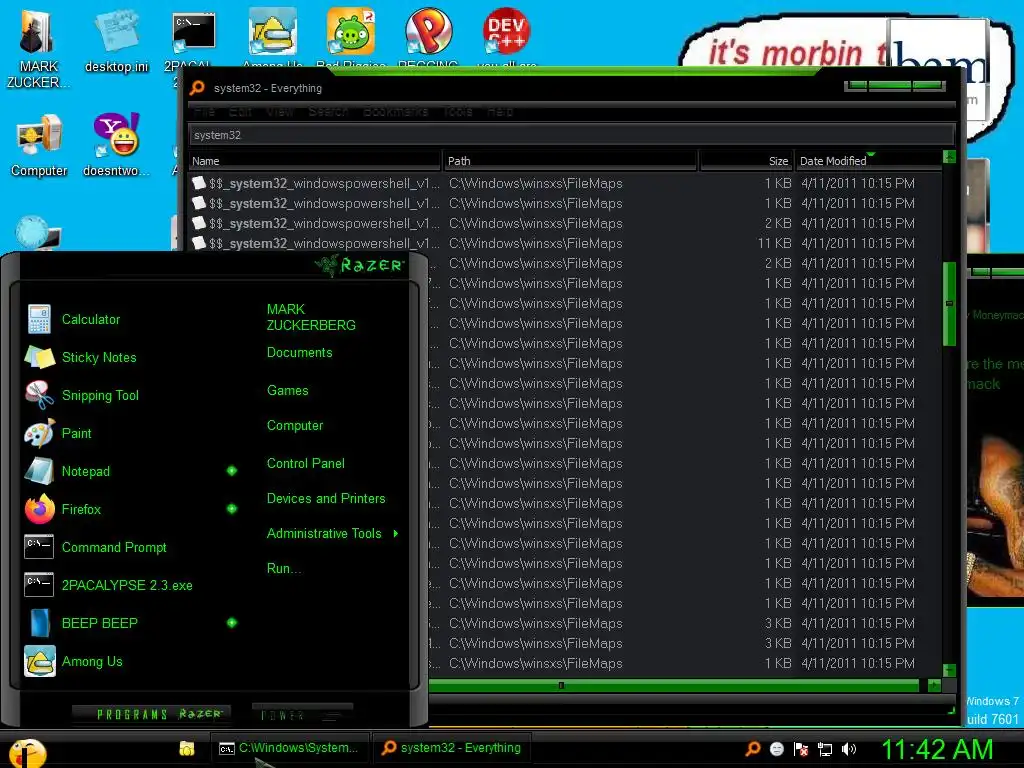Click the Everything search tray icon
Screen dimensions: 1024x768
752,748
